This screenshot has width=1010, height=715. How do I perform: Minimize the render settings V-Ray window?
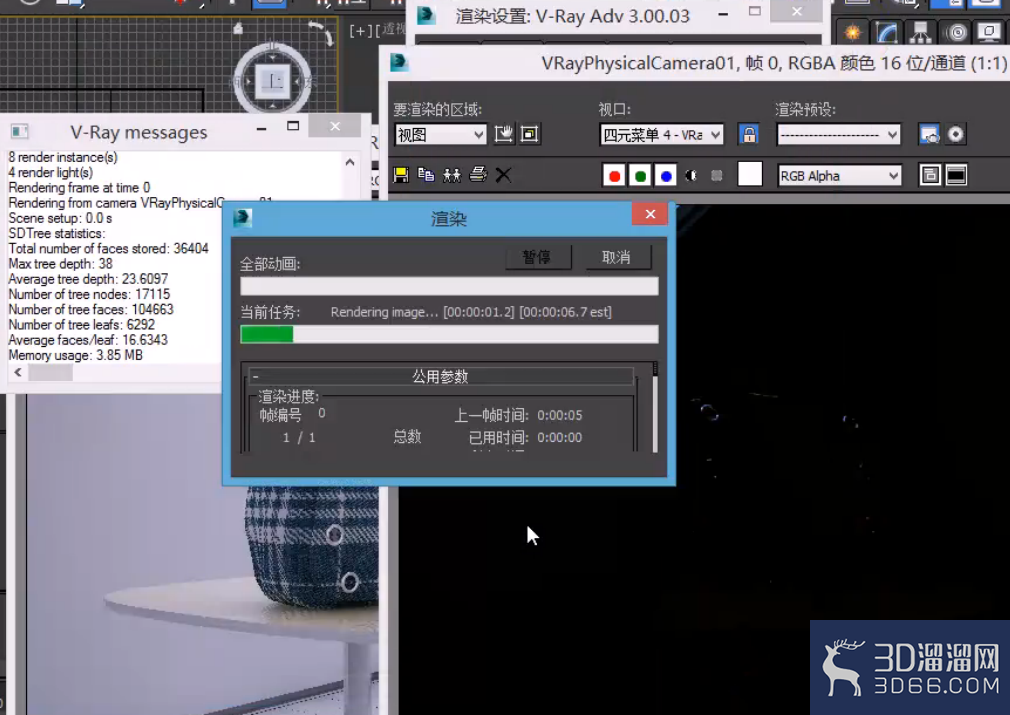pos(723,13)
